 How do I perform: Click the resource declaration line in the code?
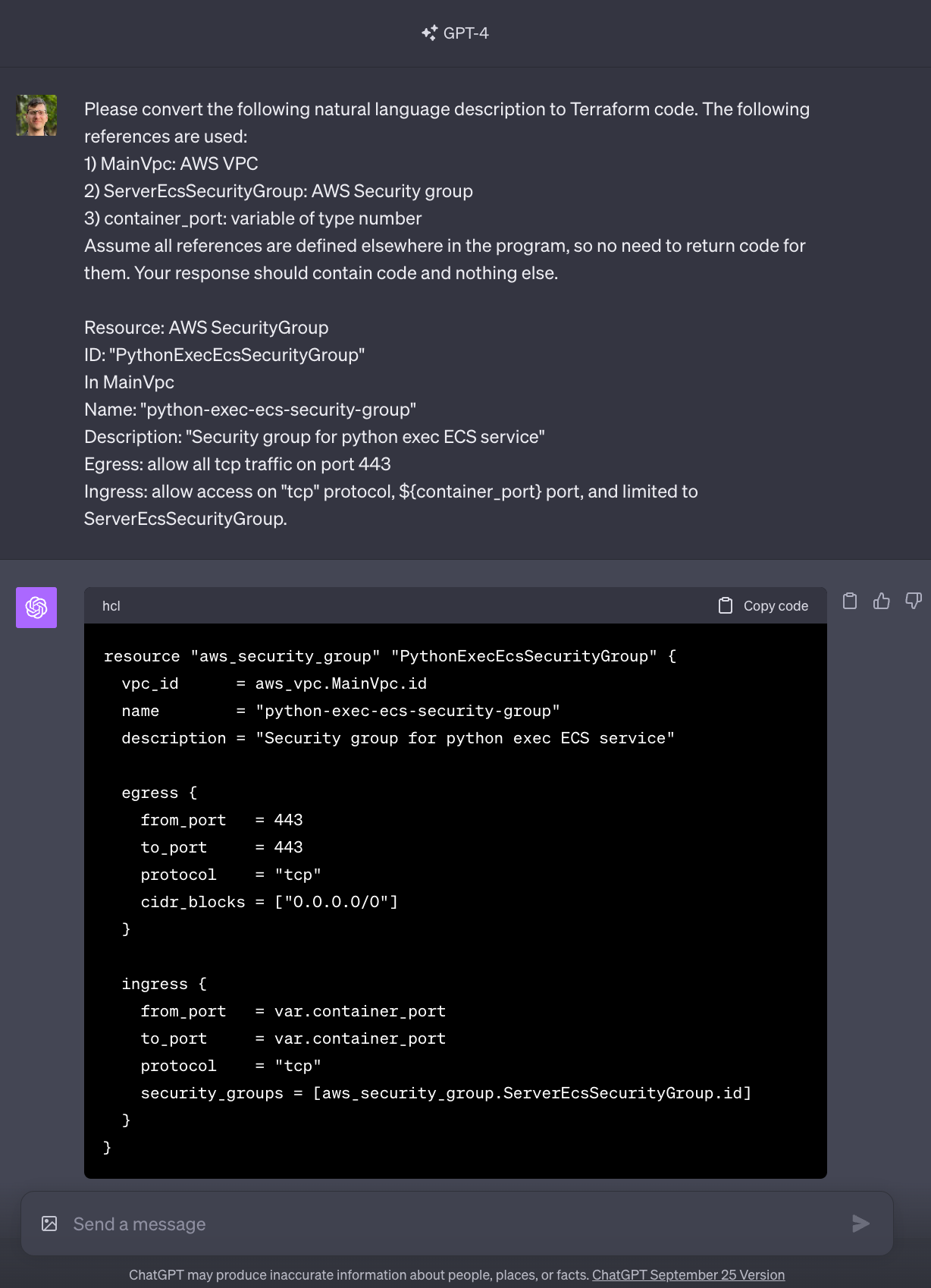(390, 656)
